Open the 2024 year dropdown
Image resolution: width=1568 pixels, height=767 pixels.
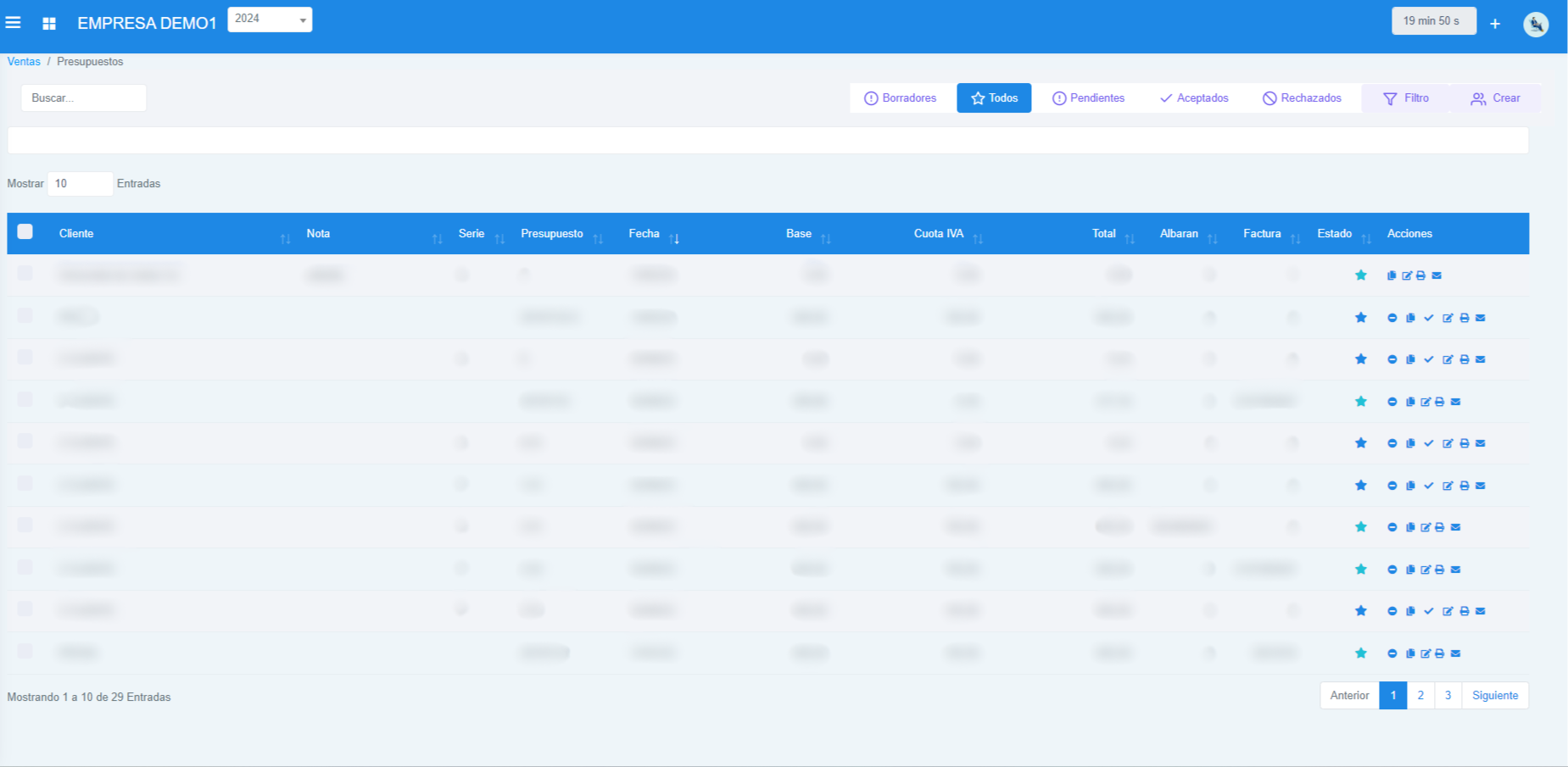point(270,19)
